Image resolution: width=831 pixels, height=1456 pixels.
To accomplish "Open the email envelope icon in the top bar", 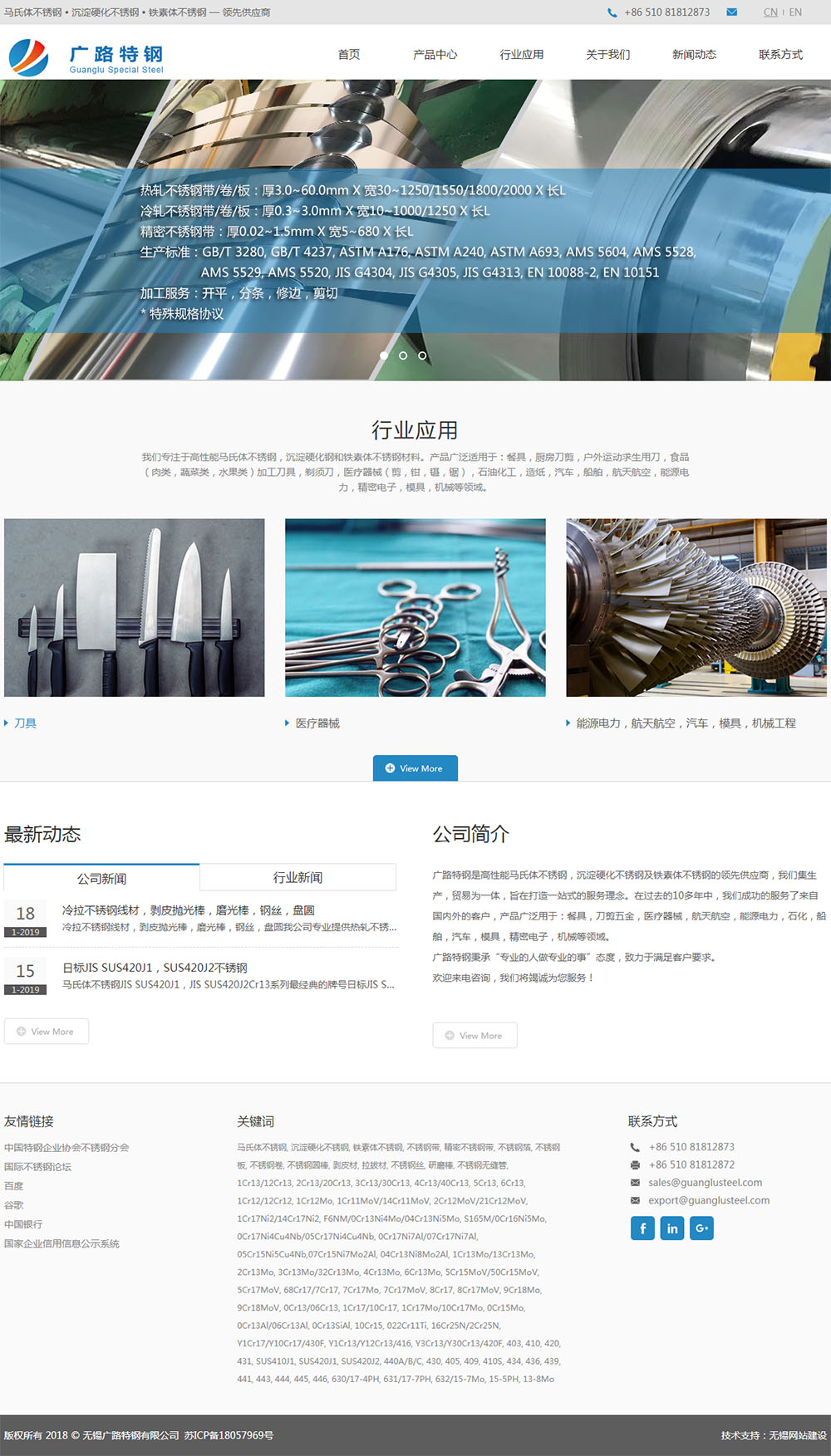I will pos(731,12).
